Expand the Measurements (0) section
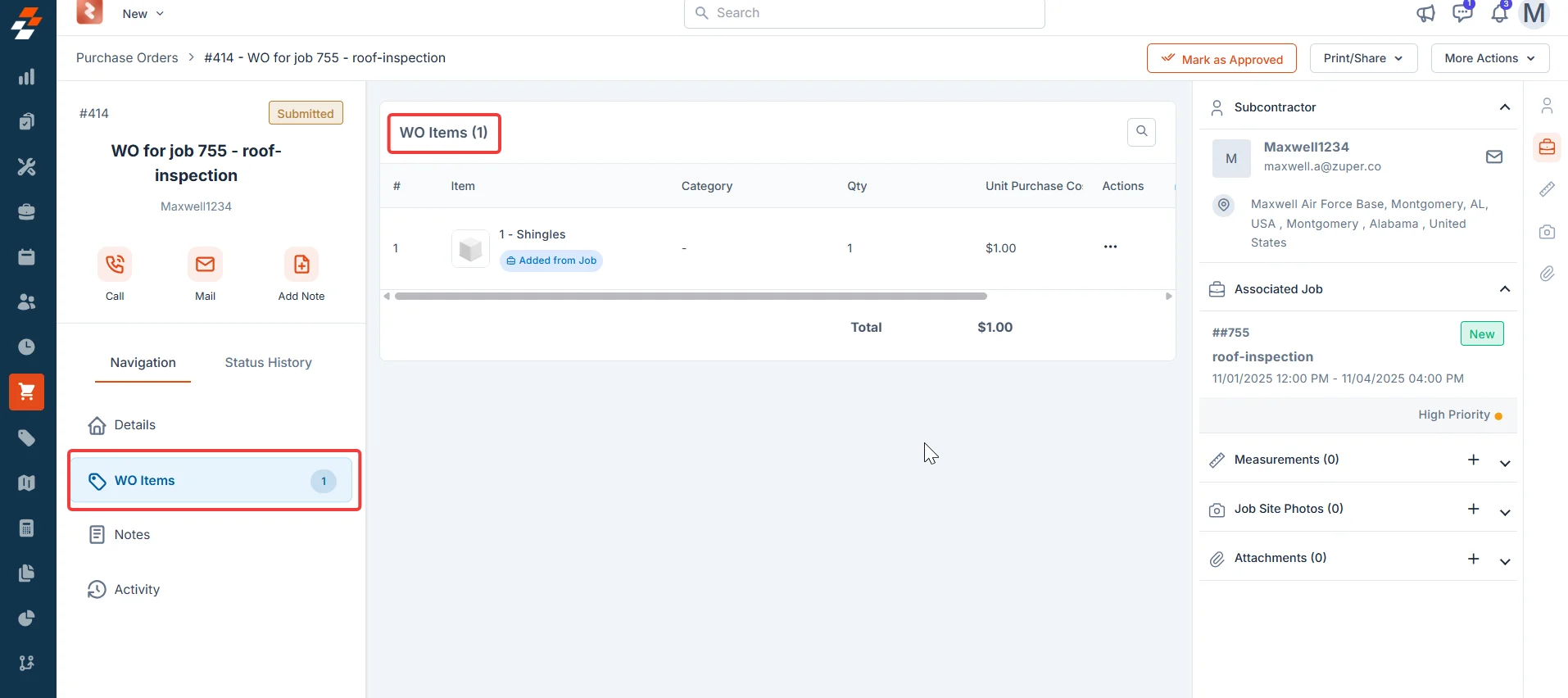Image resolution: width=1568 pixels, height=698 pixels. tap(1505, 463)
